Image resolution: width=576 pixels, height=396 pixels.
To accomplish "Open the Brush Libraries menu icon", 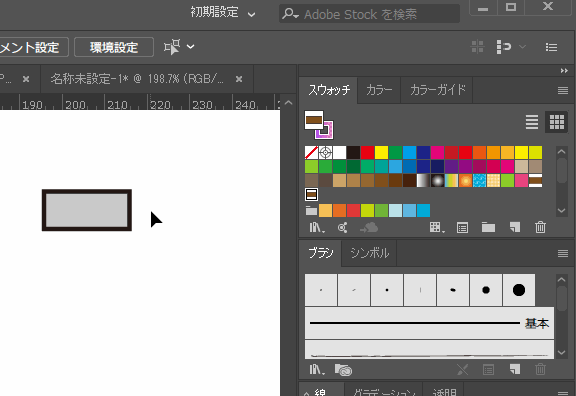I will tap(317, 370).
